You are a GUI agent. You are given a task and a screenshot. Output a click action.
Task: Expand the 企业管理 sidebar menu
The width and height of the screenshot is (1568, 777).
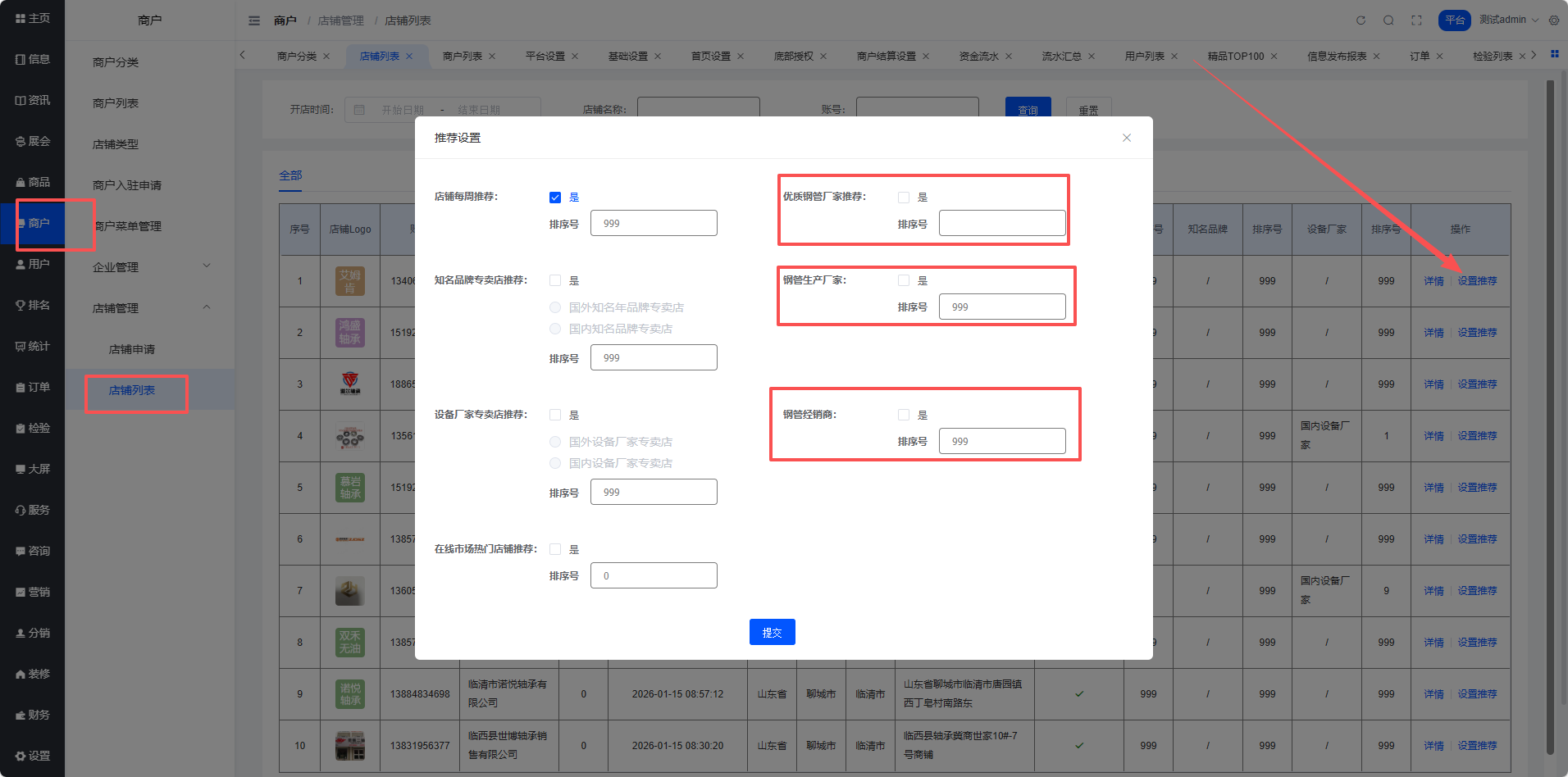pos(150,267)
